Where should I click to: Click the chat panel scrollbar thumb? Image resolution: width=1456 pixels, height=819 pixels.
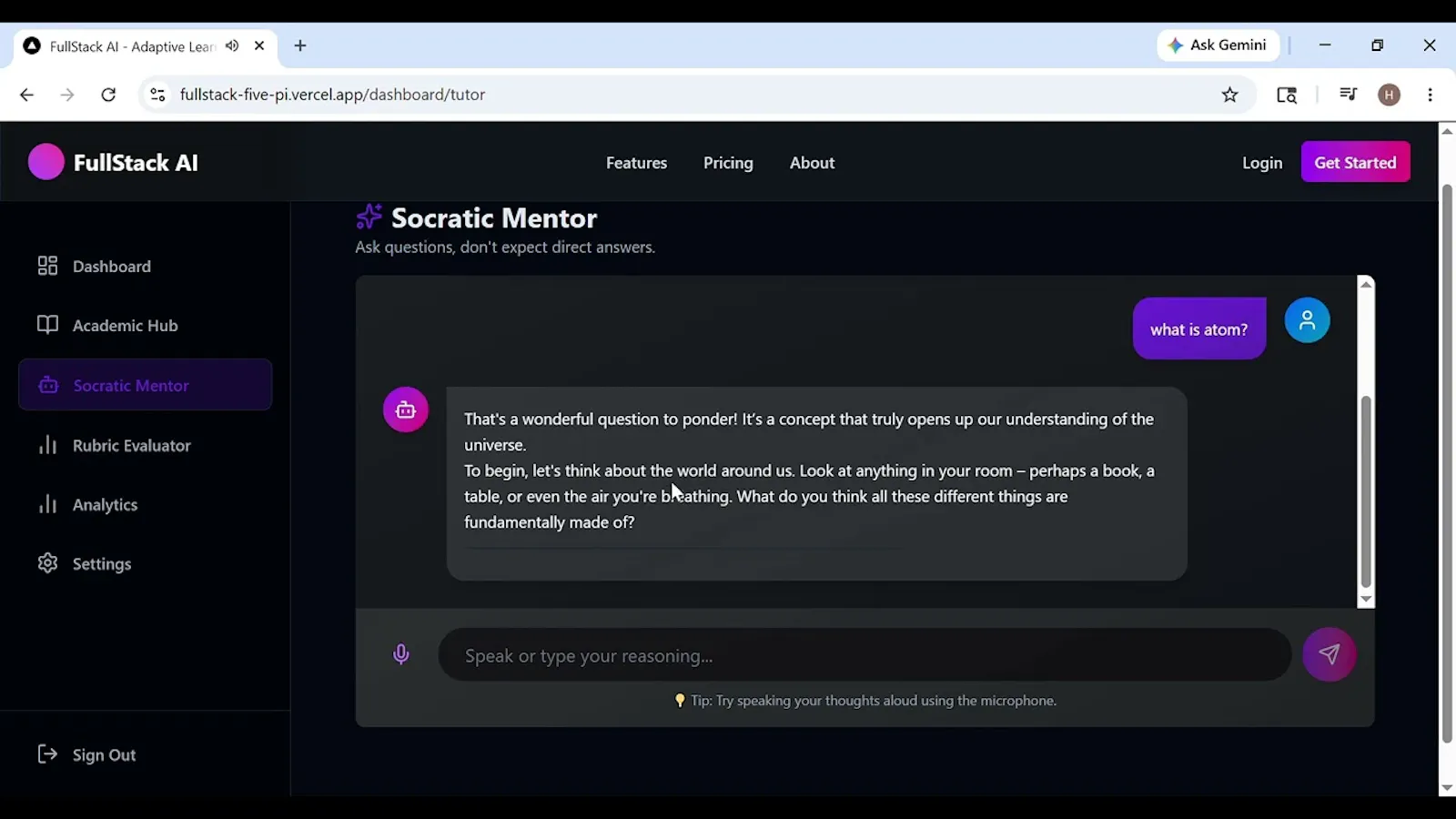pos(1366,492)
